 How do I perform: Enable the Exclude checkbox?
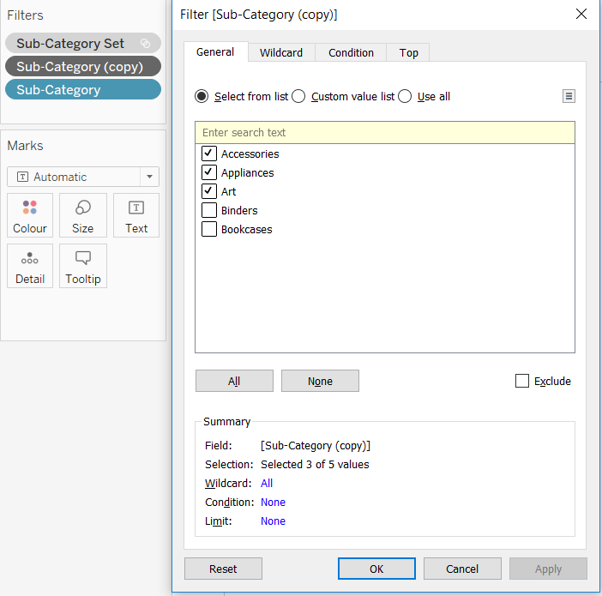[522, 381]
